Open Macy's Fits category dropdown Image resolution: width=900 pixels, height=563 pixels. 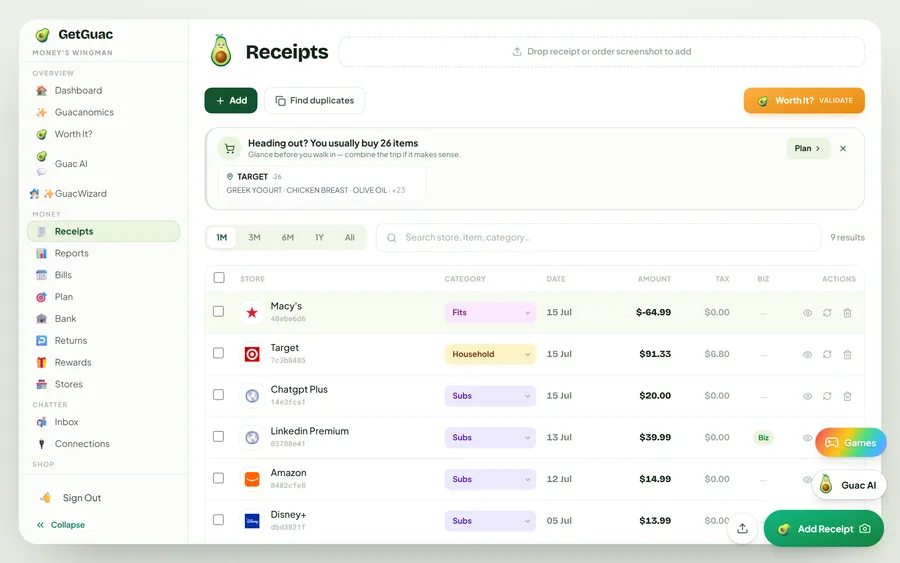pyautogui.click(x=490, y=312)
